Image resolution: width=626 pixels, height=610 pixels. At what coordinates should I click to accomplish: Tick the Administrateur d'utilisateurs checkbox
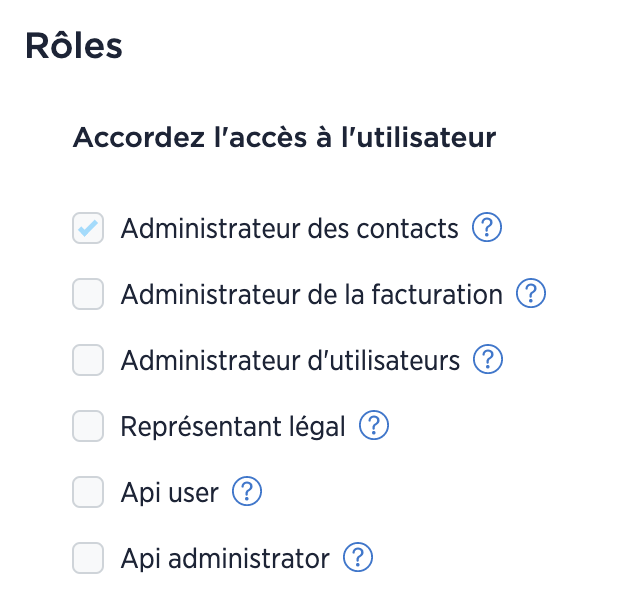pos(88,360)
